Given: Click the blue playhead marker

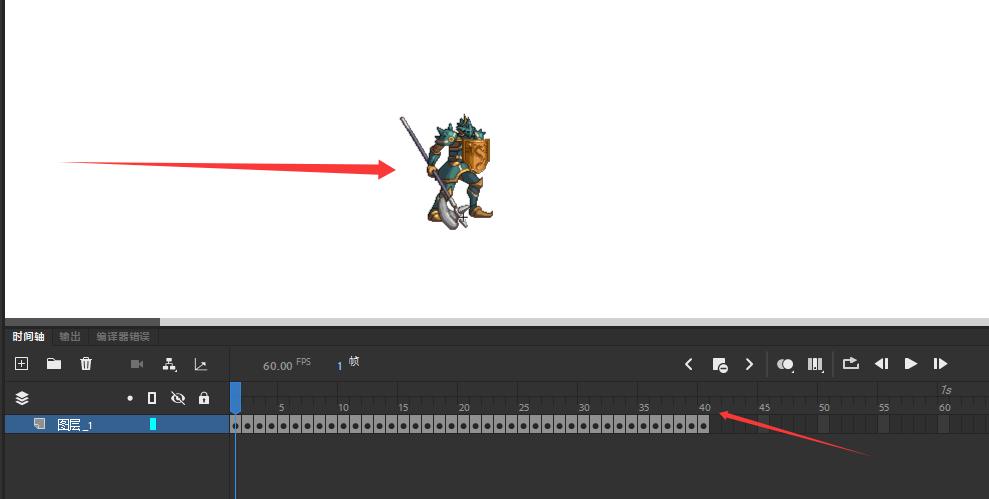Looking at the screenshot, I should (235, 397).
